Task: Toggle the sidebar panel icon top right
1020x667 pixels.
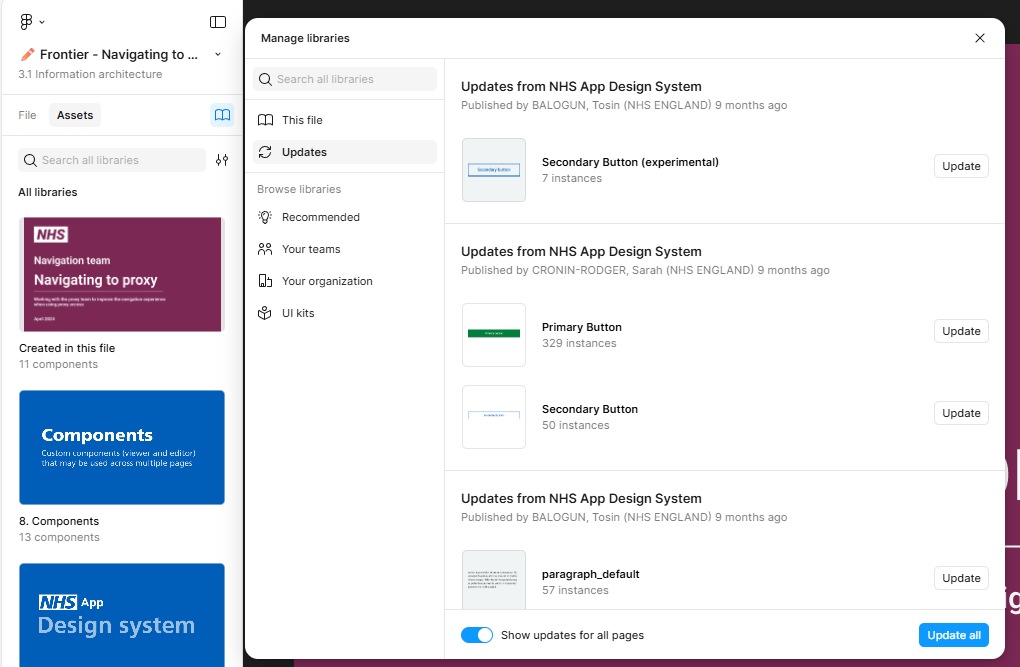Action: pyautogui.click(x=218, y=21)
